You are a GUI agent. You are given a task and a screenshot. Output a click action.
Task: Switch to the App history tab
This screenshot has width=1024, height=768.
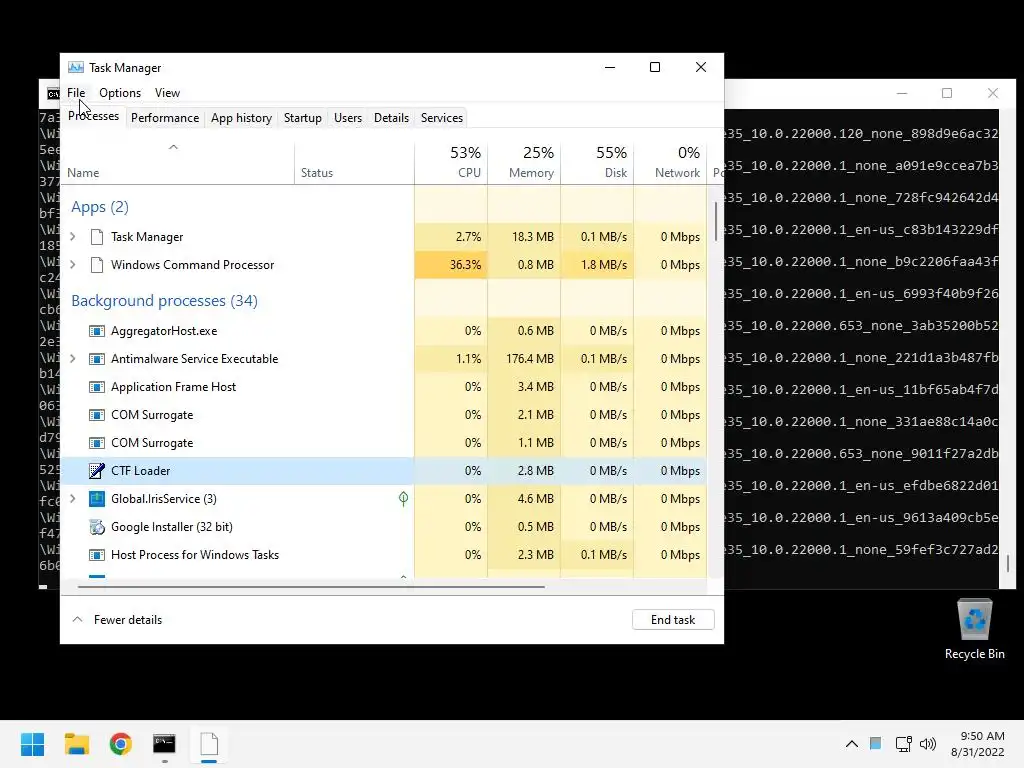tap(241, 118)
